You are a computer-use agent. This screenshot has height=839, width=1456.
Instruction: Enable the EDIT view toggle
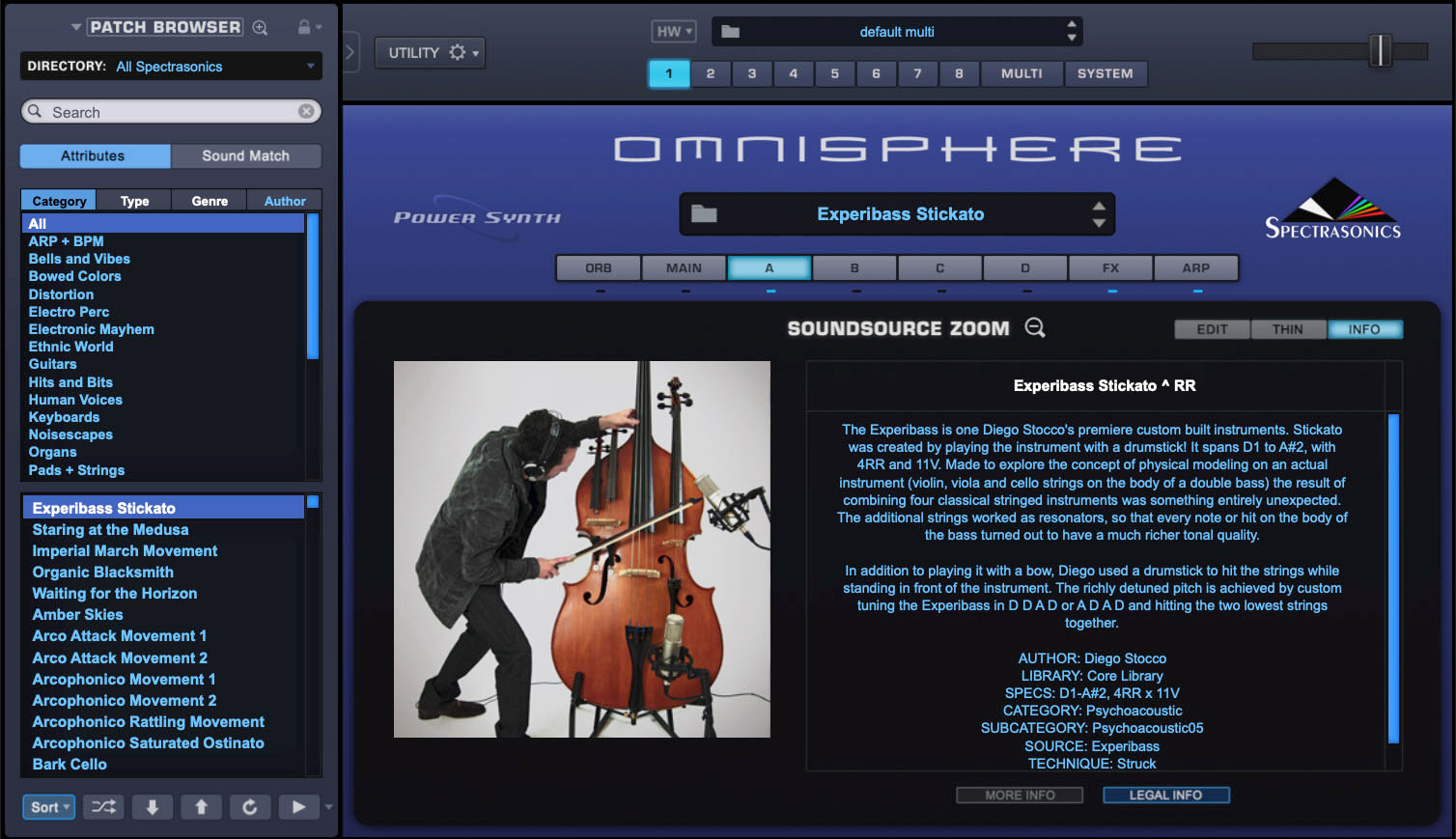tap(1212, 329)
